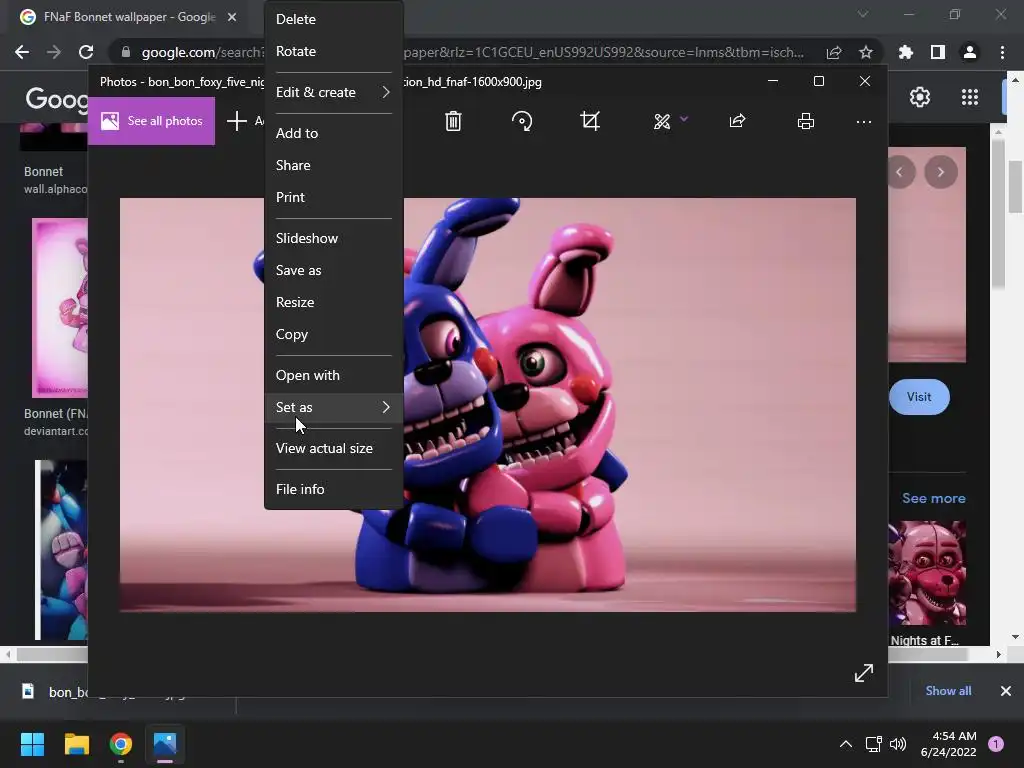1024x768 pixels.
Task: Select View actual size menu item
Action: point(333,448)
